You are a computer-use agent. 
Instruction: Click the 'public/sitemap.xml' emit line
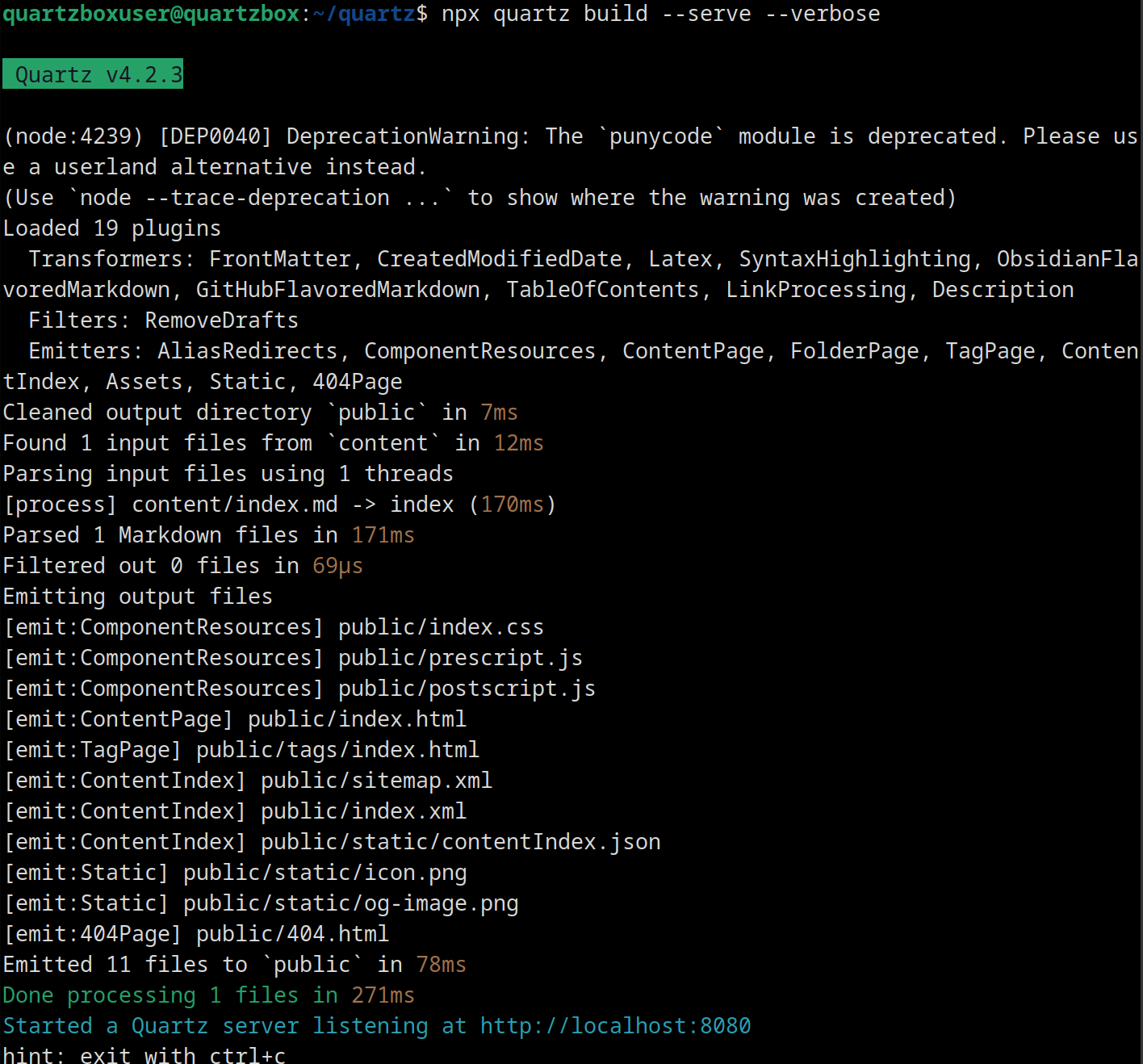pos(247,781)
